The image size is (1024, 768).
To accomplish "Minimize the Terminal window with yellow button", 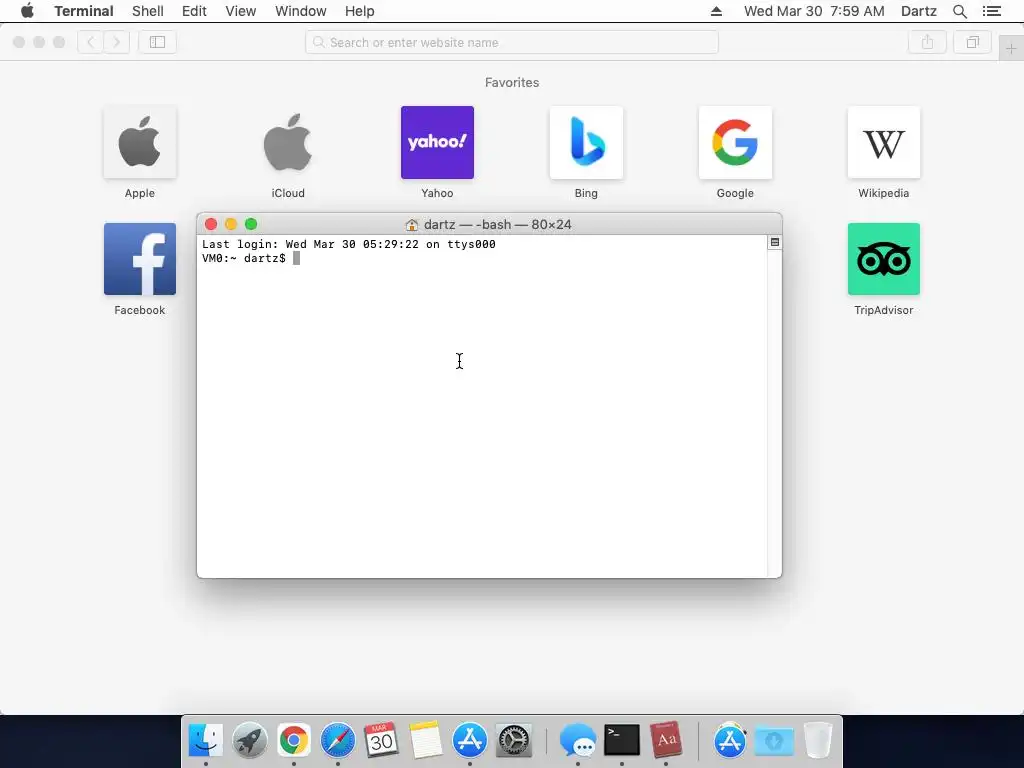I will (231, 224).
